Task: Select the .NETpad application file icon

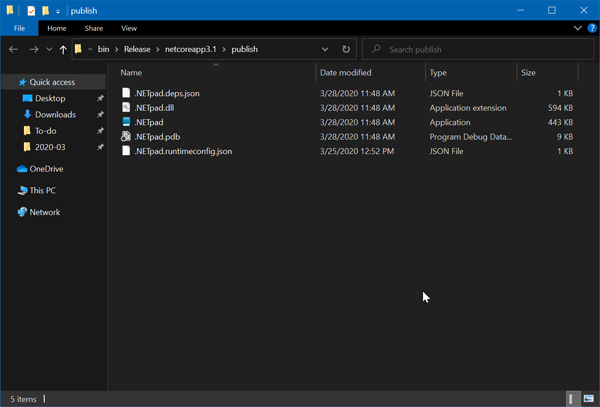Action: (x=126, y=122)
